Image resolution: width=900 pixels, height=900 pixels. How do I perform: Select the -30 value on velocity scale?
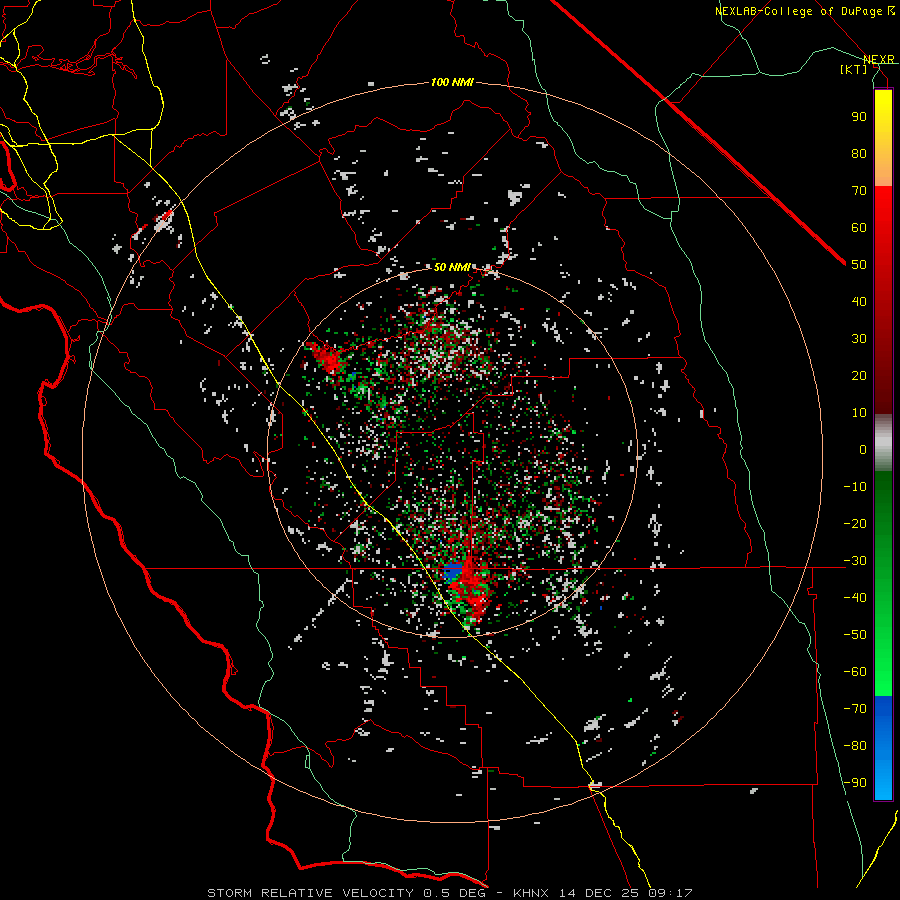pos(855,561)
